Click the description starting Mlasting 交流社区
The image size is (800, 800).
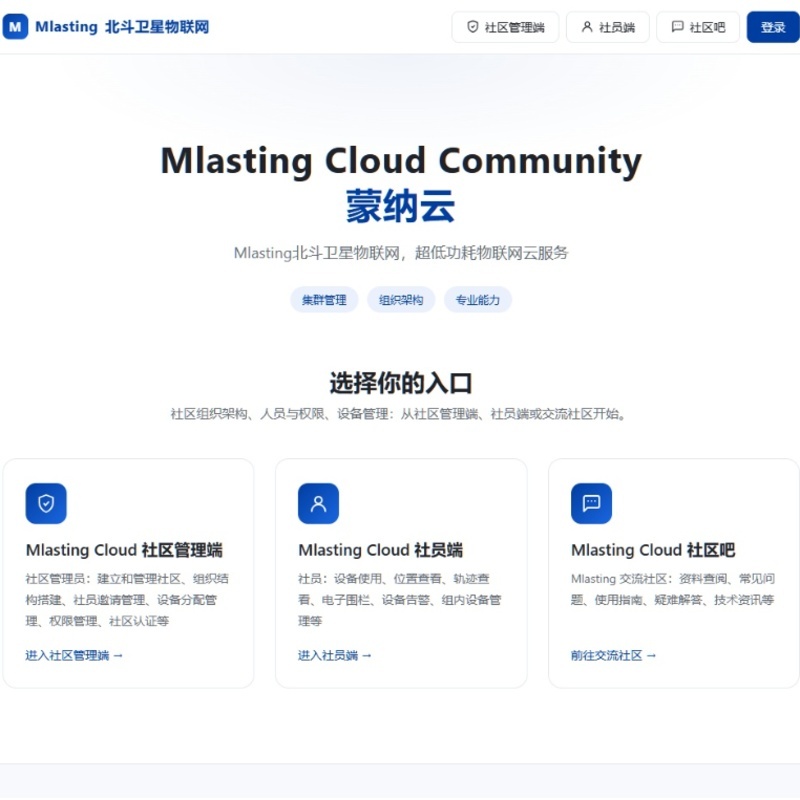(x=672, y=589)
